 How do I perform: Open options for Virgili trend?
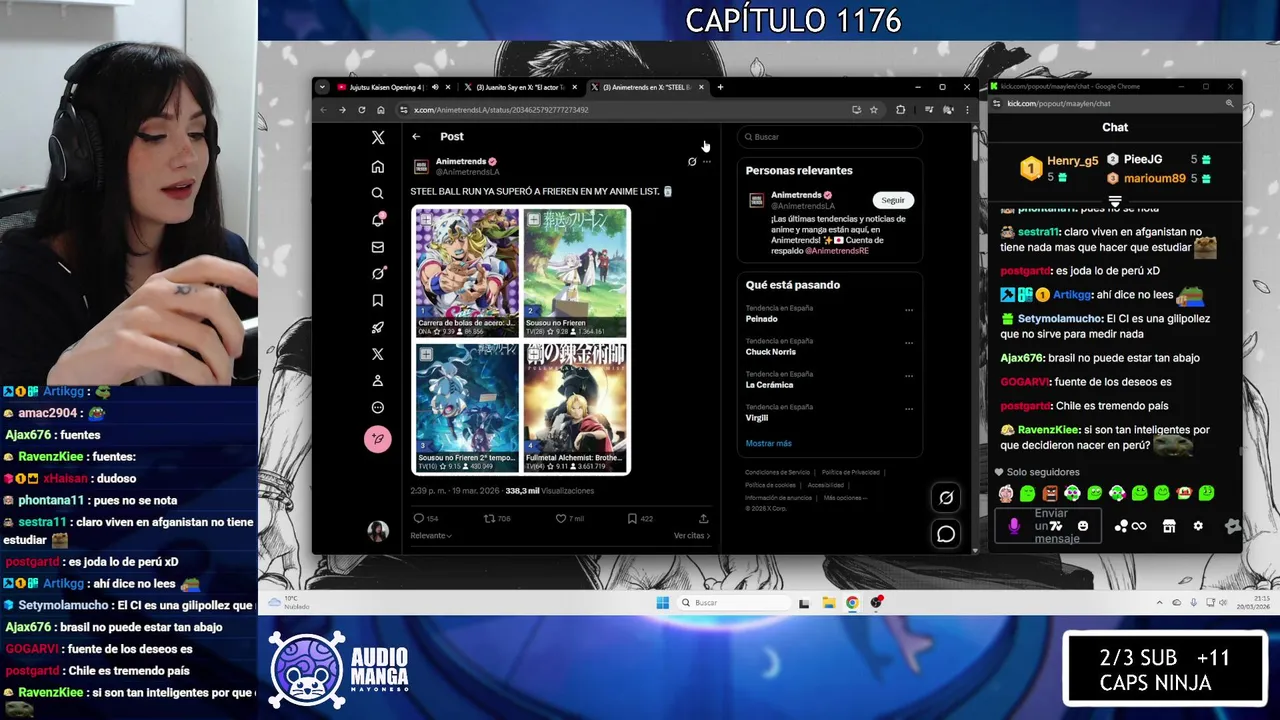(909, 409)
